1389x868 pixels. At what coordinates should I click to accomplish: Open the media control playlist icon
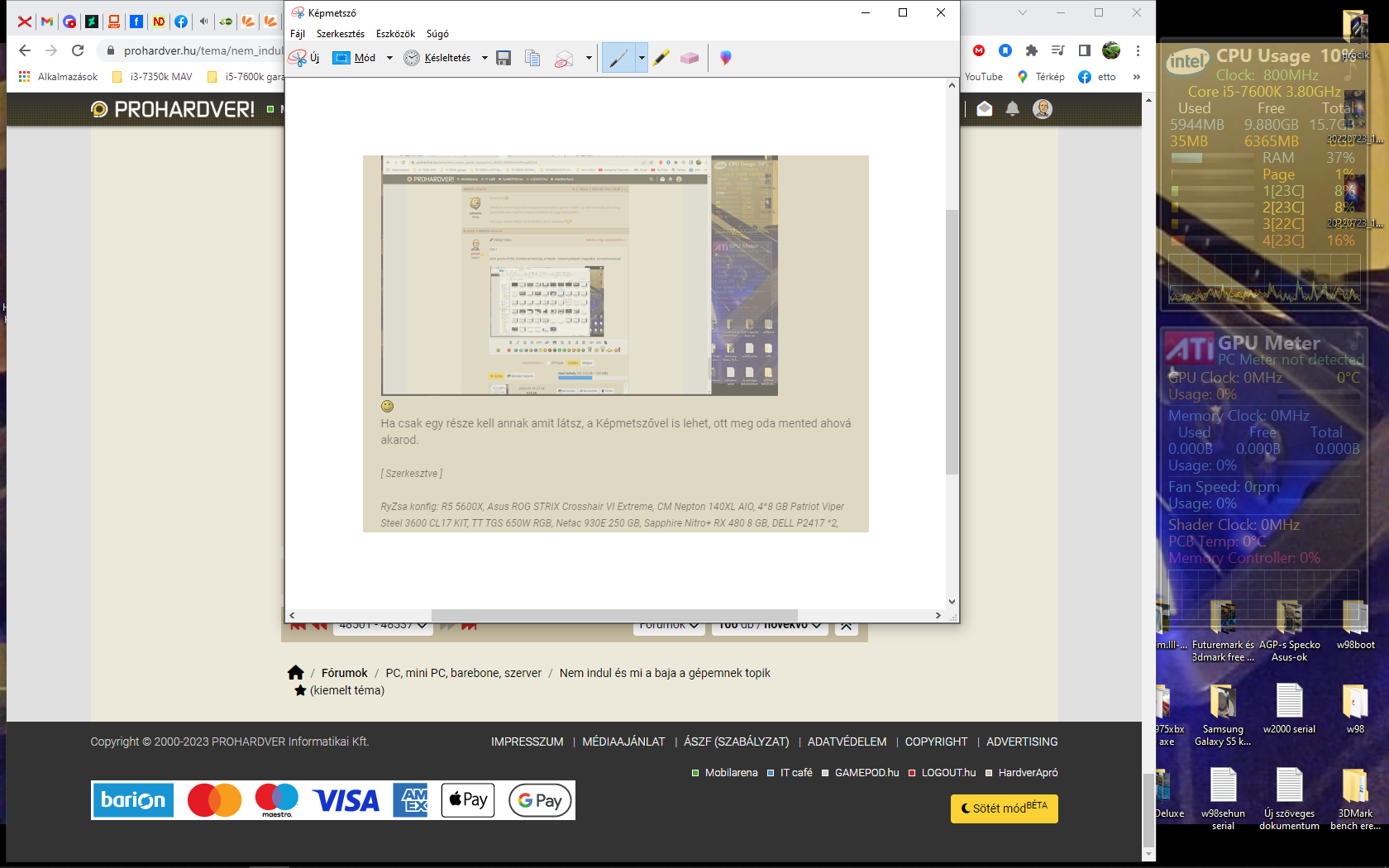(x=1058, y=50)
